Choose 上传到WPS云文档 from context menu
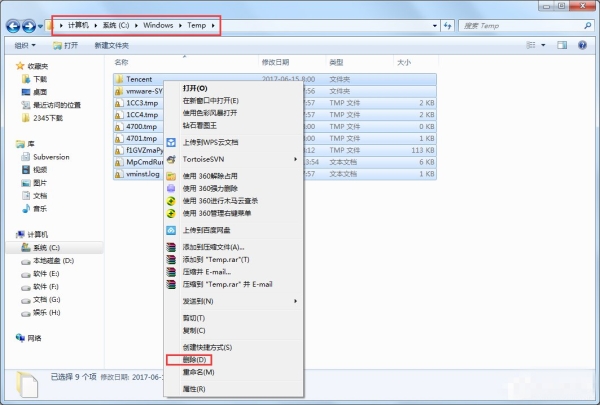Screen dimensions: 600x405 pyautogui.click(x=234, y=142)
